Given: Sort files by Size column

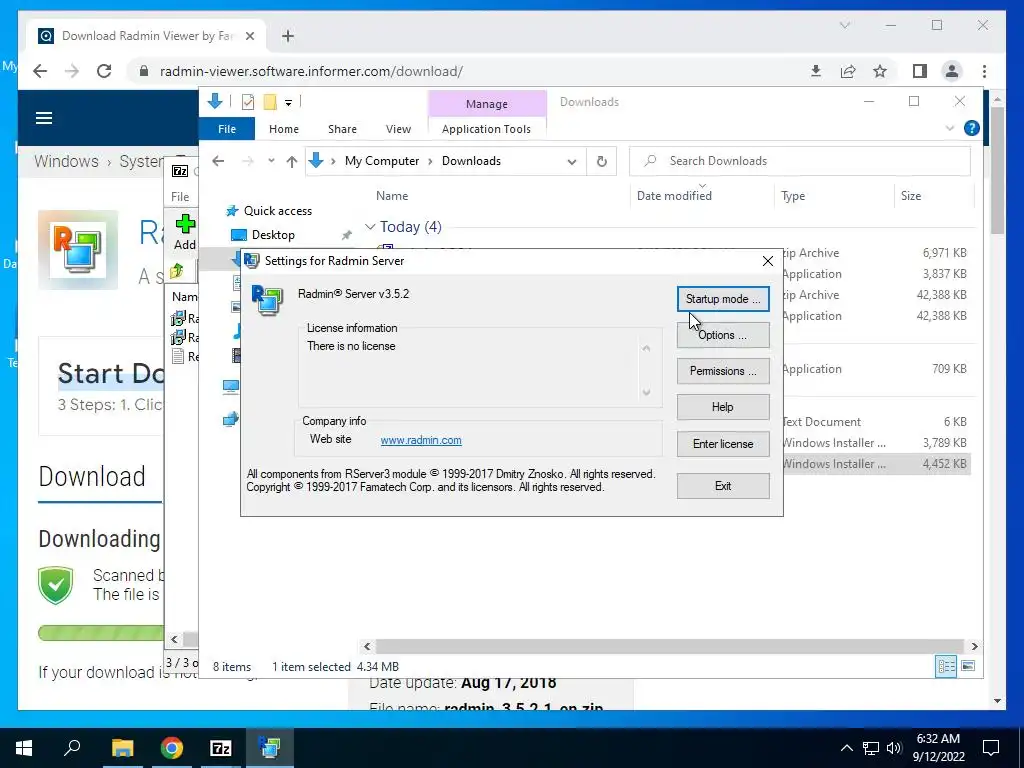Looking at the screenshot, I should (910, 196).
